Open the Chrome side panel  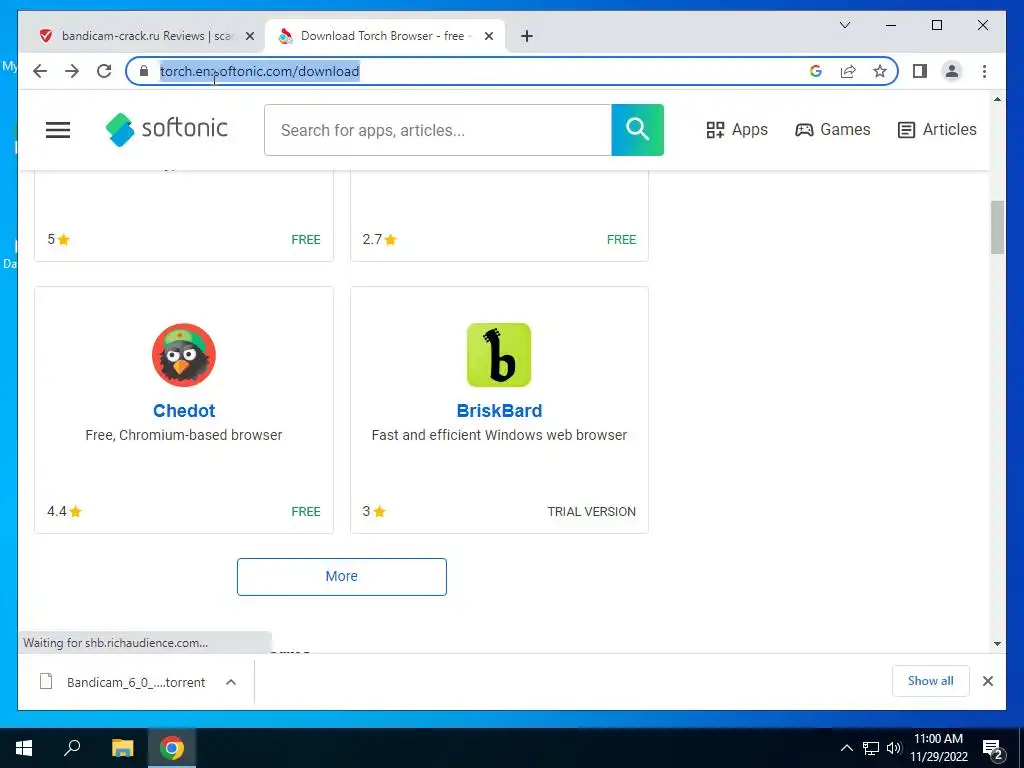(x=920, y=71)
